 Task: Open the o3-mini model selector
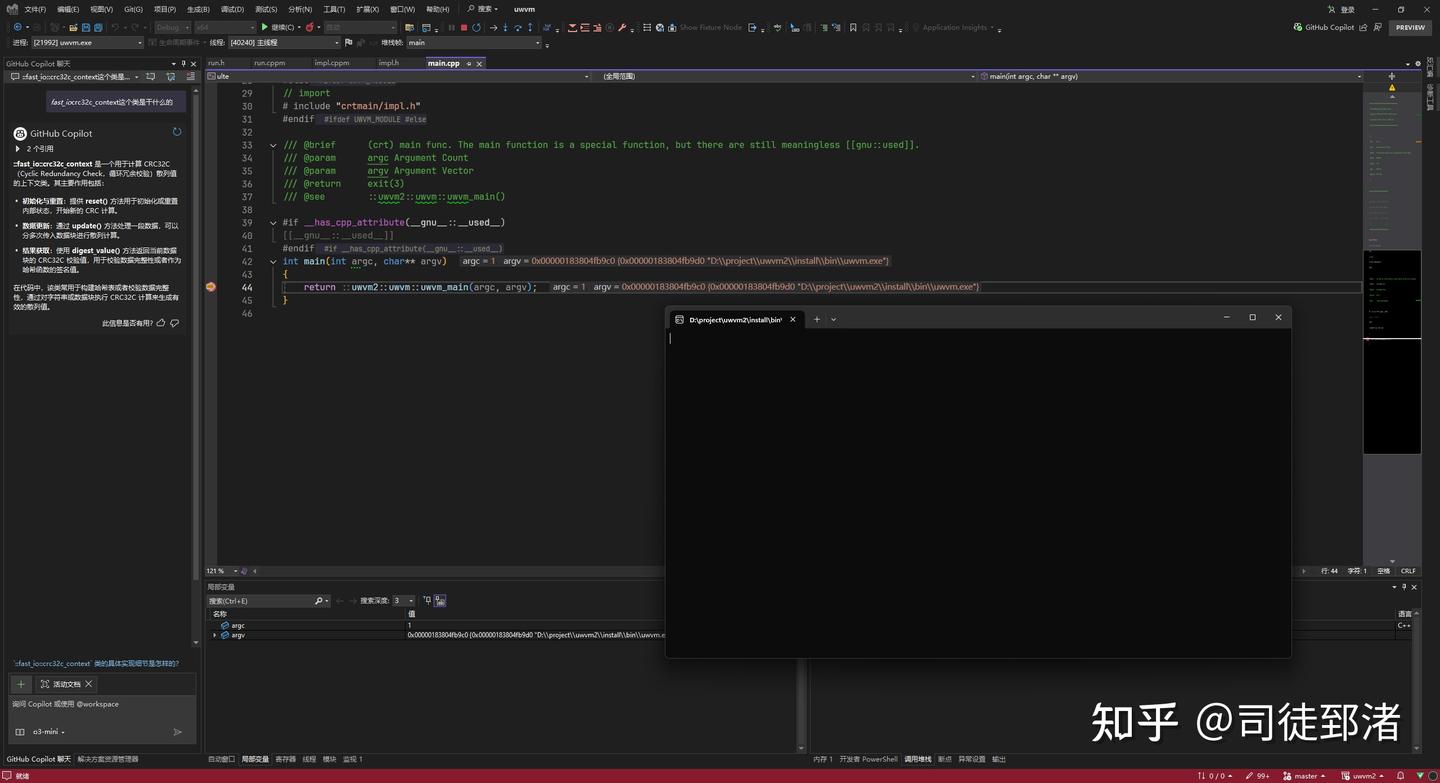coord(46,731)
